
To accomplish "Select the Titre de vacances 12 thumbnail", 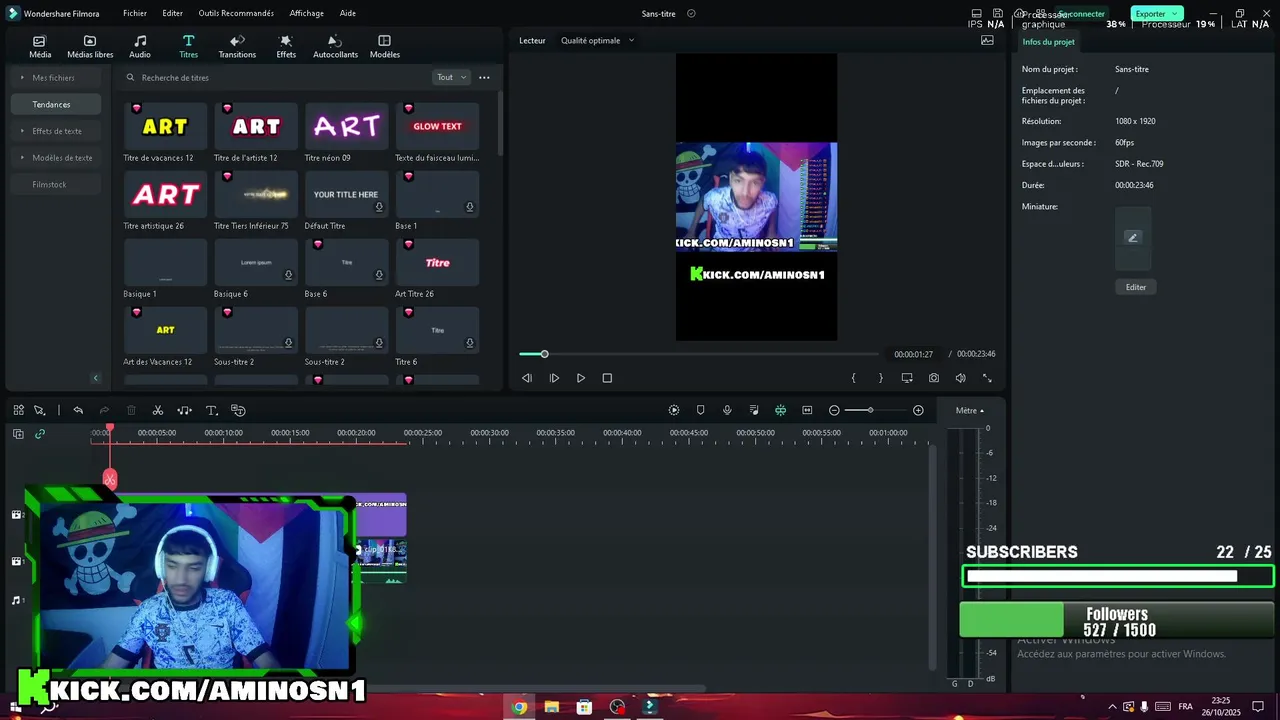I will point(165,126).
